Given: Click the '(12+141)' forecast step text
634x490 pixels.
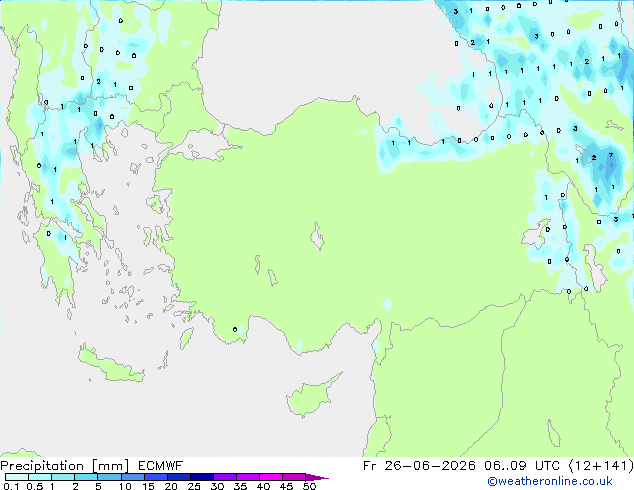Looking at the screenshot, I should [601, 466].
